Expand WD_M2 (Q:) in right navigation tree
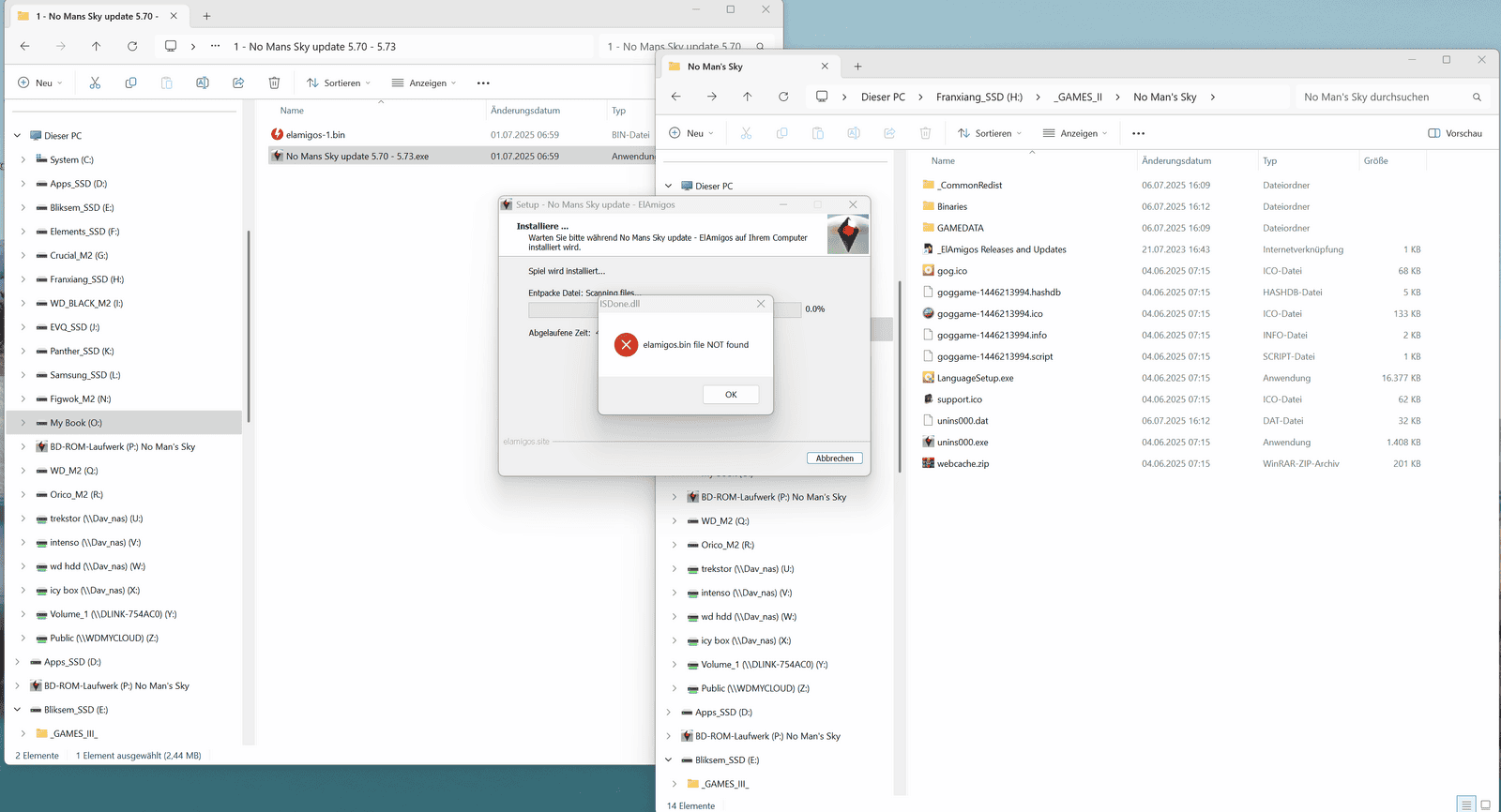 [674, 521]
